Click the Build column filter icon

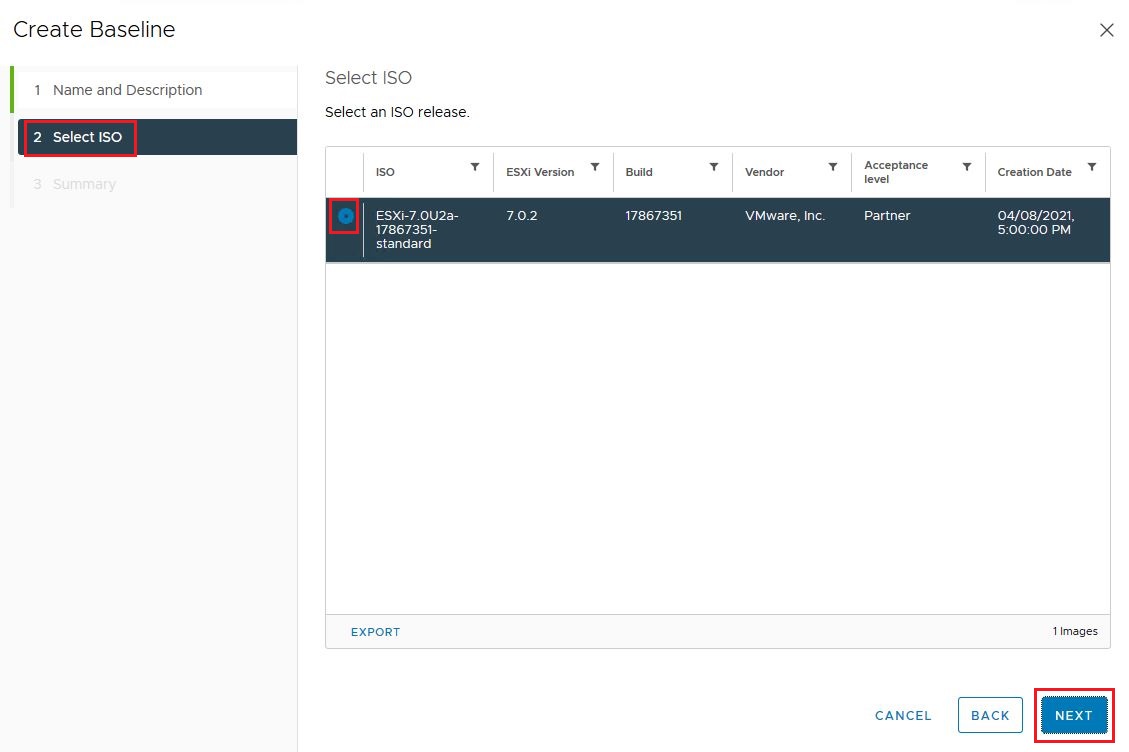(714, 167)
